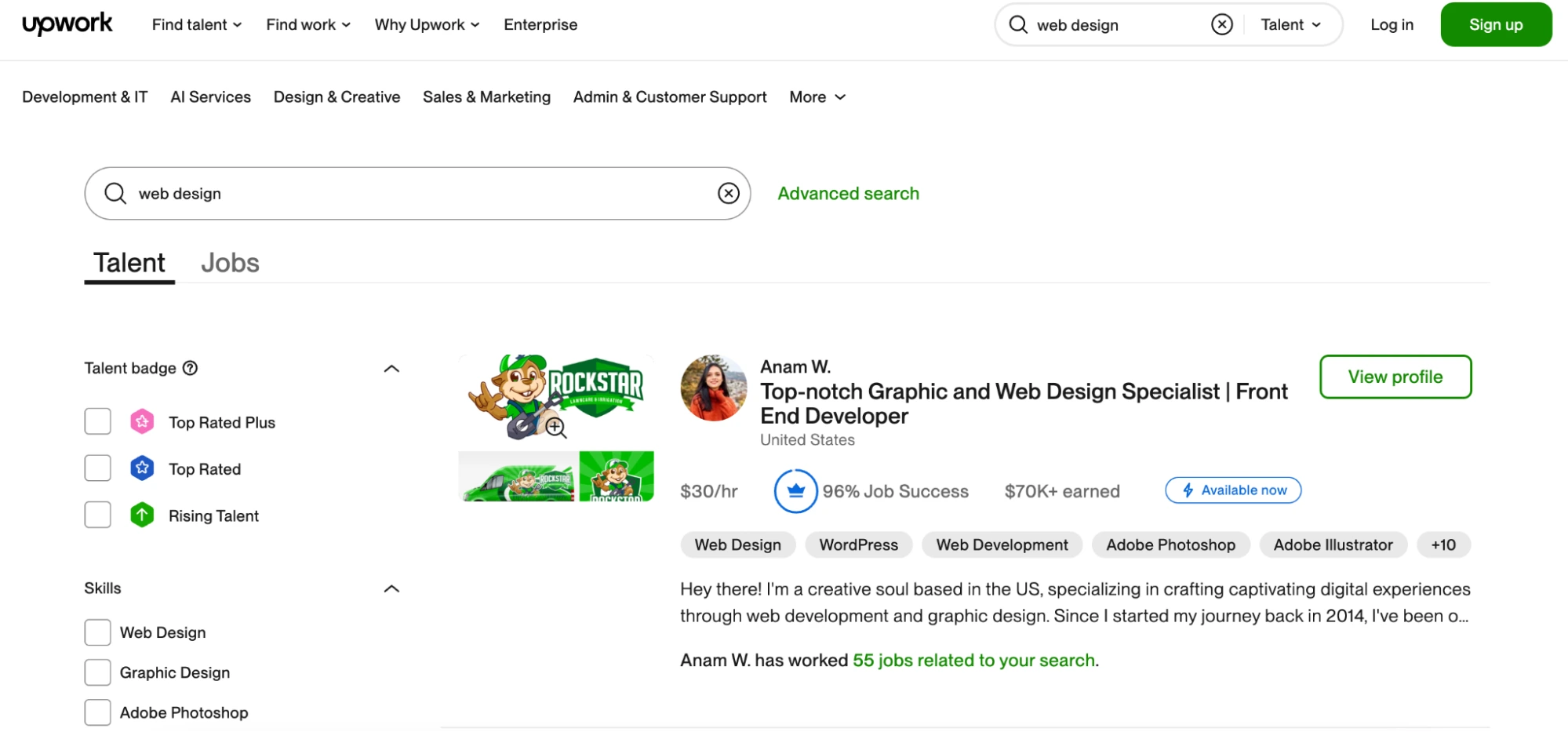The height and width of the screenshot is (732, 1568).
Task: Open the Rockstar mascot logo portfolio image
Action: [x=556, y=400]
